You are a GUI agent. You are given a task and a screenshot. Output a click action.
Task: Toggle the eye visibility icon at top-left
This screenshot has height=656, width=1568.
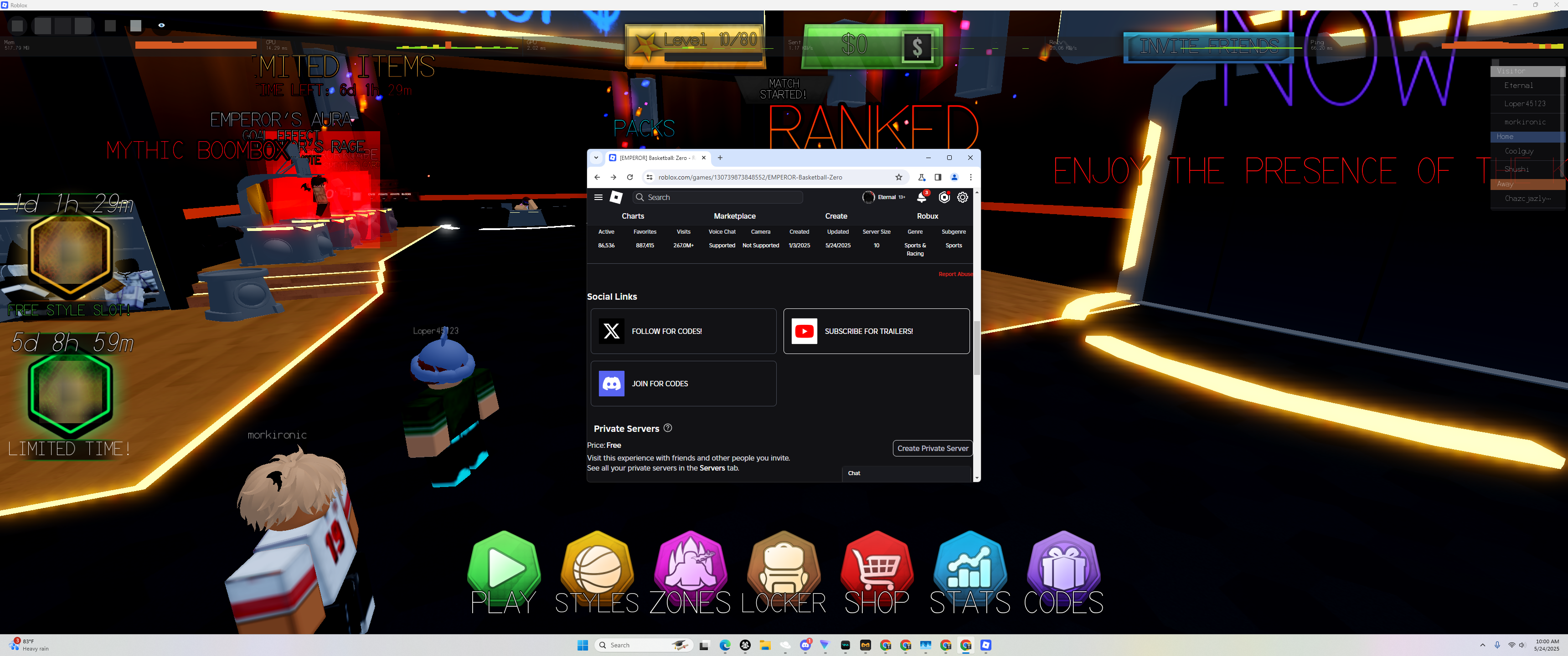[161, 26]
